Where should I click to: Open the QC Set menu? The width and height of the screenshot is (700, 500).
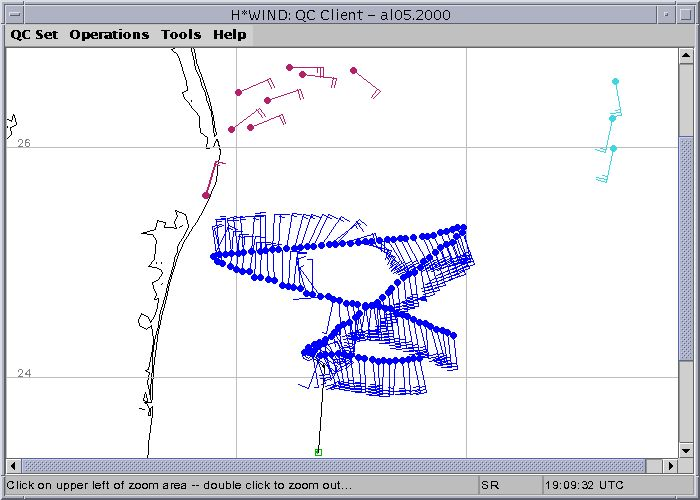34,34
